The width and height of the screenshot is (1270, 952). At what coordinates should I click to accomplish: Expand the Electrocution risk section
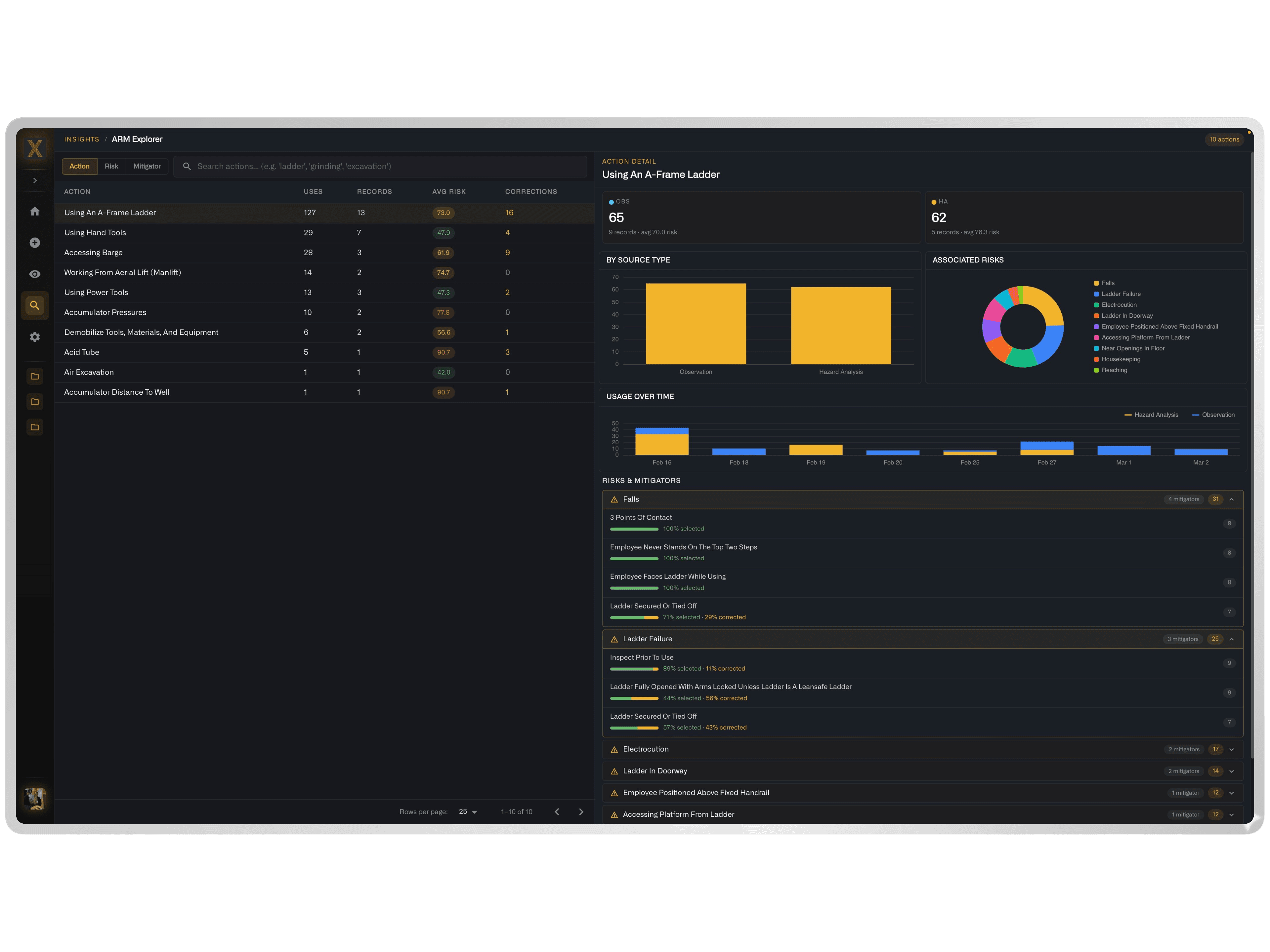click(1232, 749)
